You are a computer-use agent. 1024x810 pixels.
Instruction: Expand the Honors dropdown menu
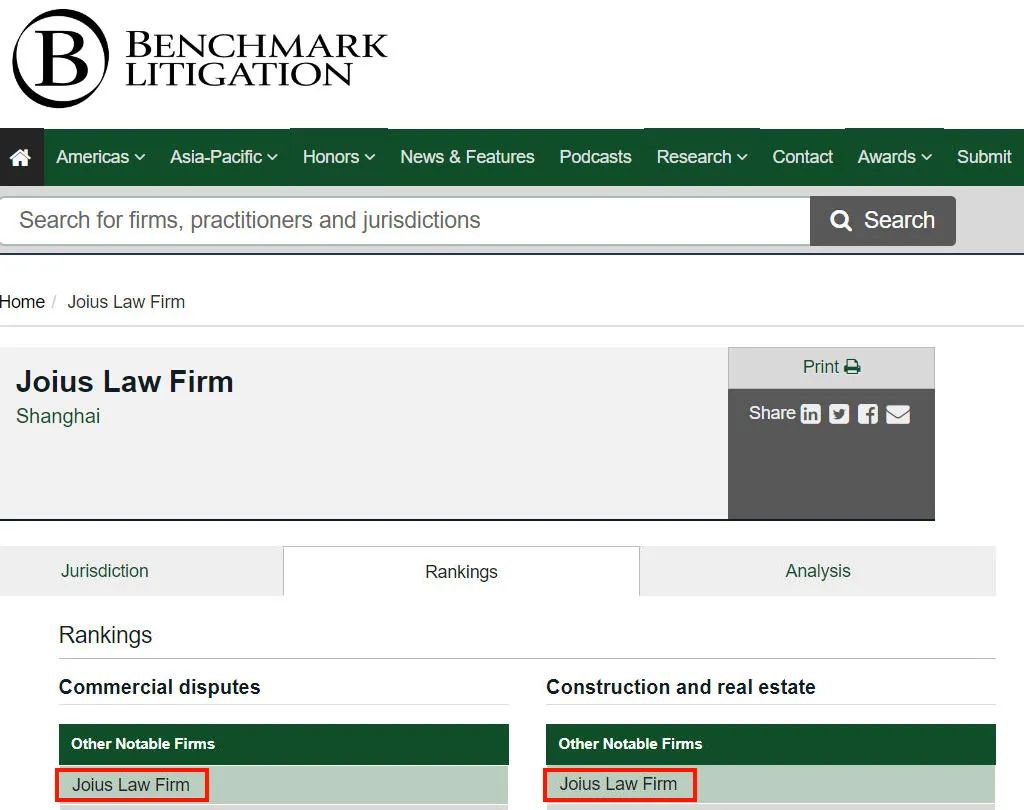tap(339, 157)
